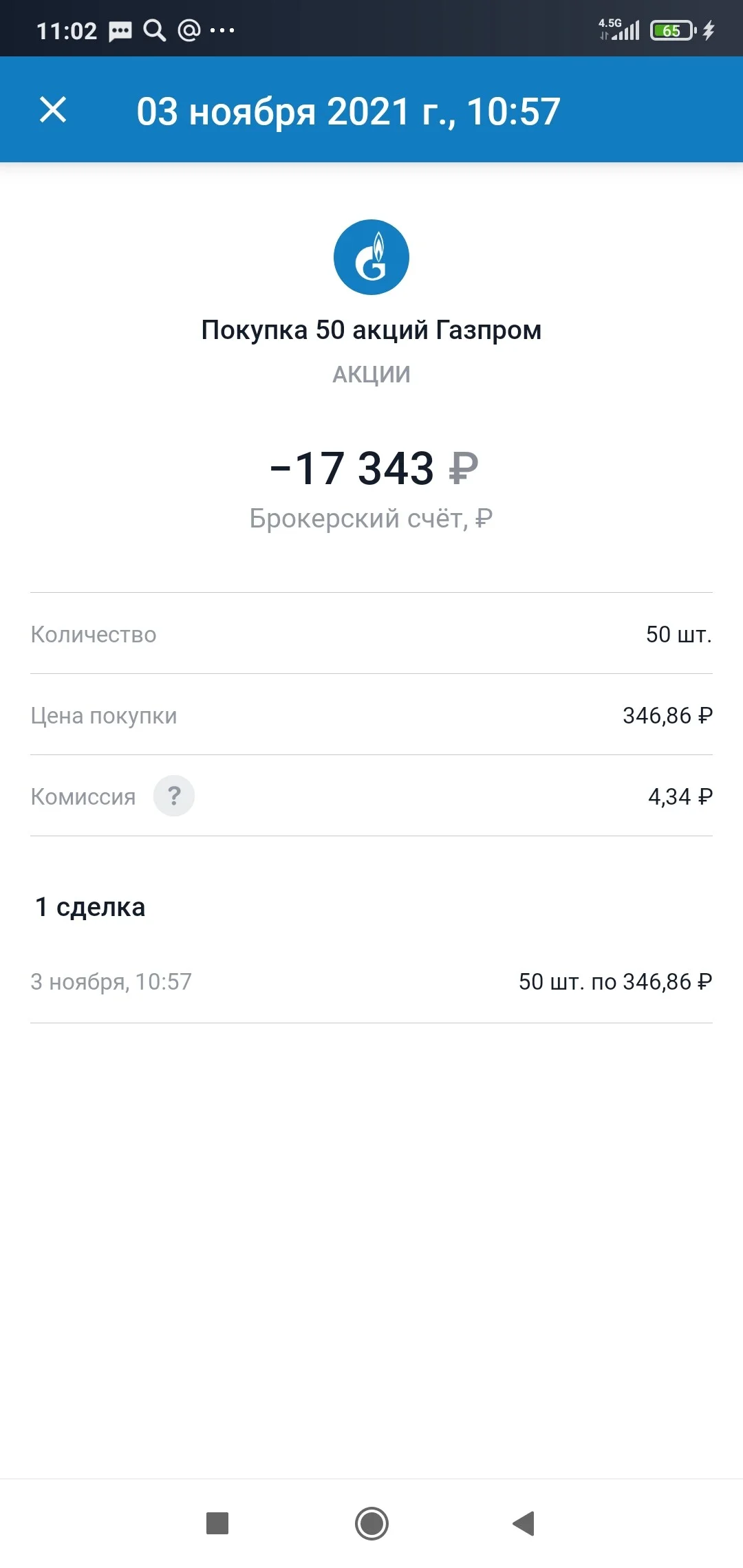Tap the Android back navigation triangle
This screenshot has height=1568, width=743.
point(524,1523)
